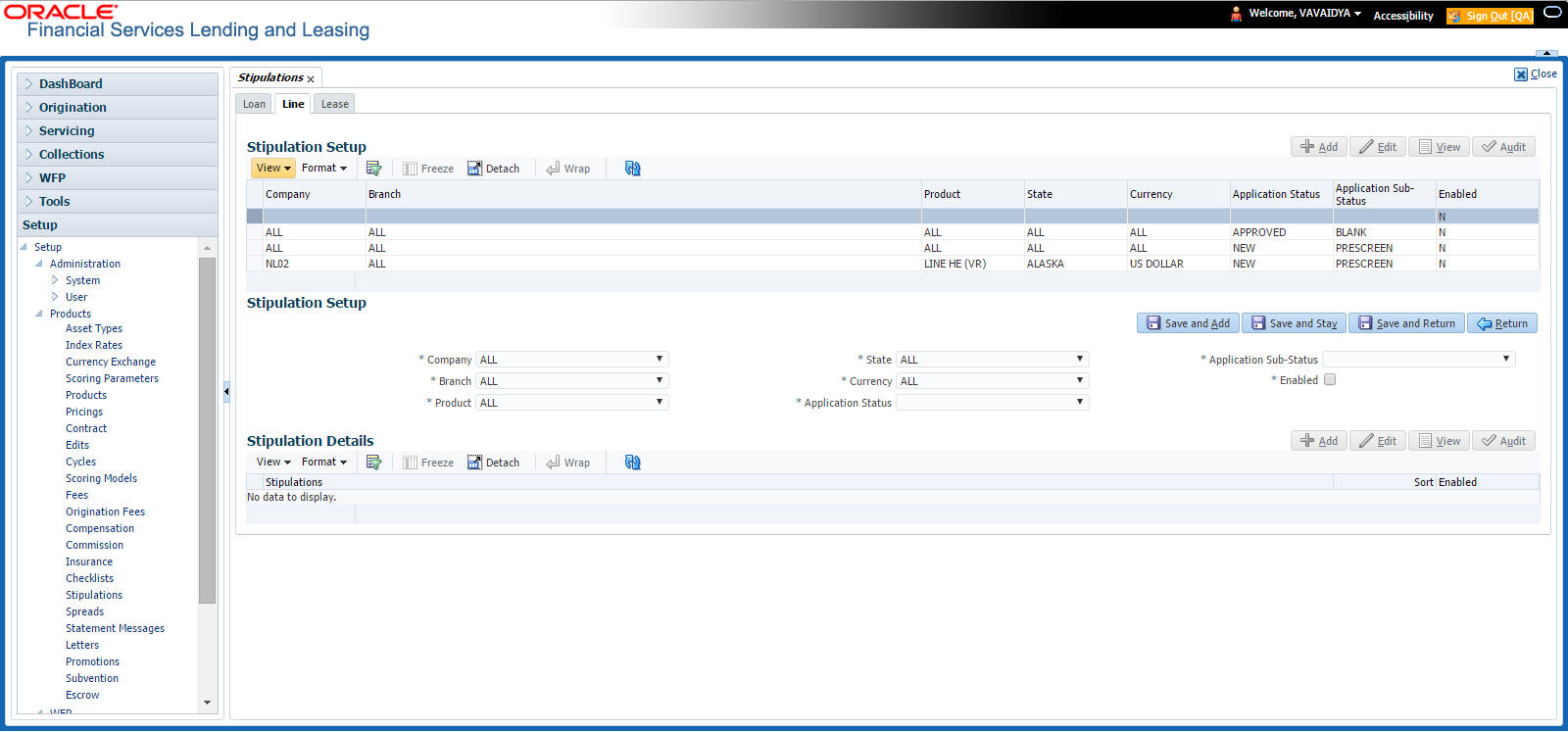
Task: Detach the Stipulation Details table
Action: coord(493,463)
